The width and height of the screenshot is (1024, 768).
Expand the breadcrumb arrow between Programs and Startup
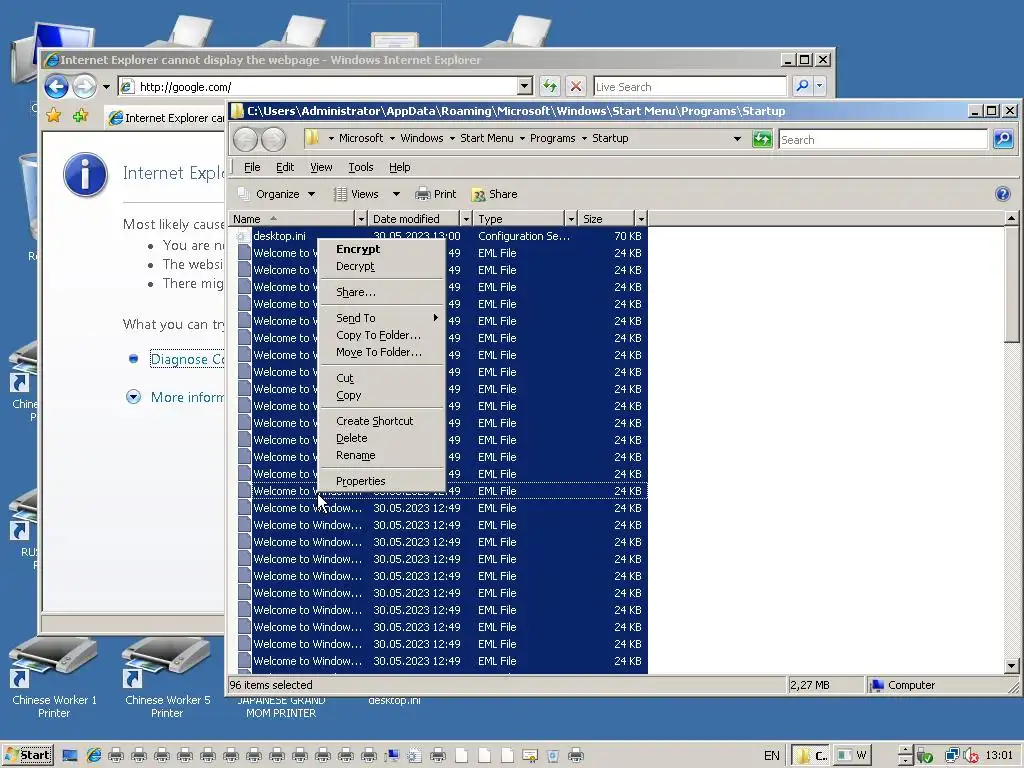[584, 138]
